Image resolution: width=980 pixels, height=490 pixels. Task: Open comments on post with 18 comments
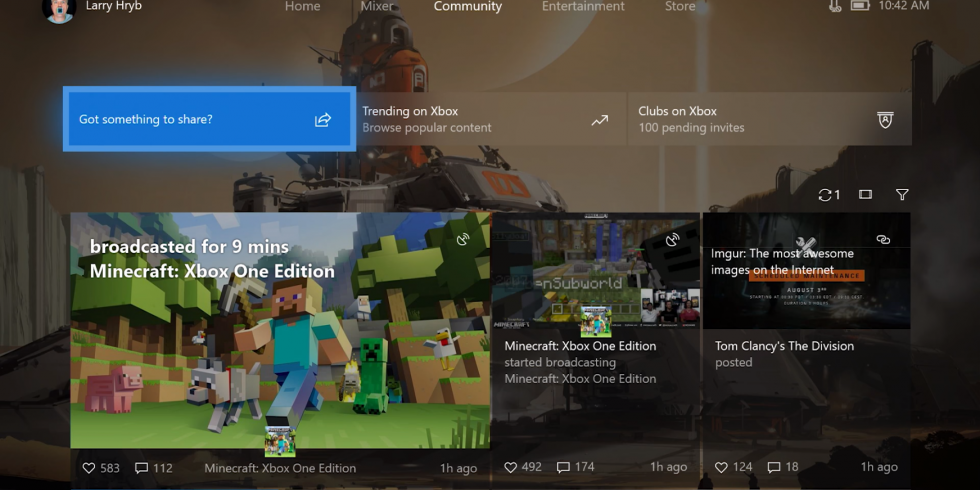pyautogui.click(x=783, y=467)
